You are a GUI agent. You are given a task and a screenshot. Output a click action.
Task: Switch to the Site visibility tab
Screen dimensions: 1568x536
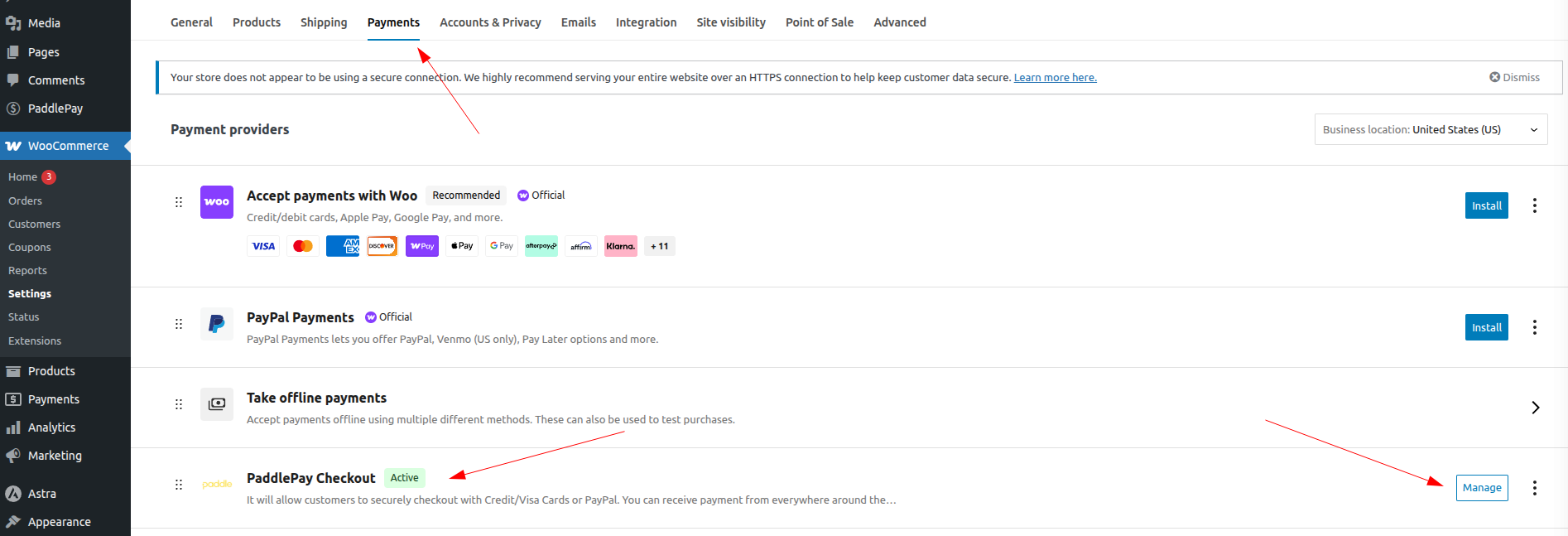(x=731, y=22)
